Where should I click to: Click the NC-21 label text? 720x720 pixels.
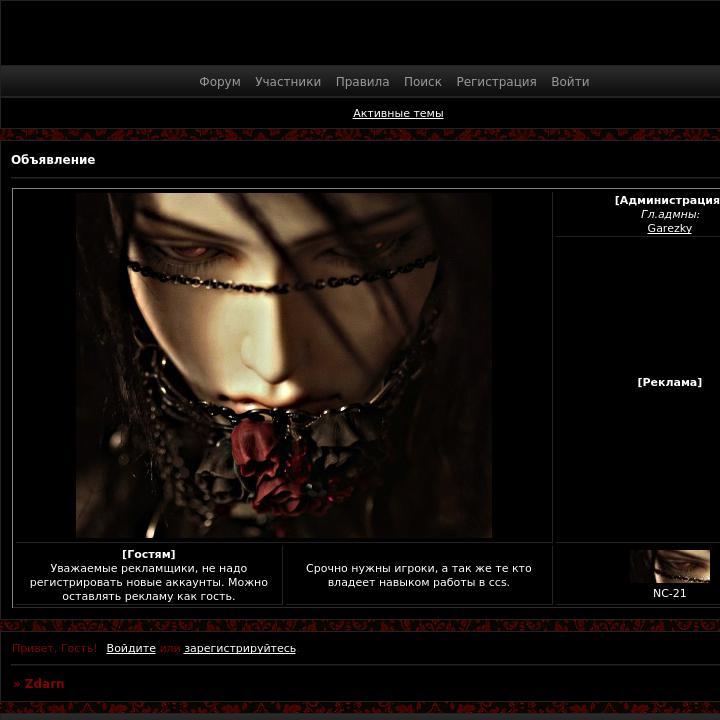(x=669, y=593)
